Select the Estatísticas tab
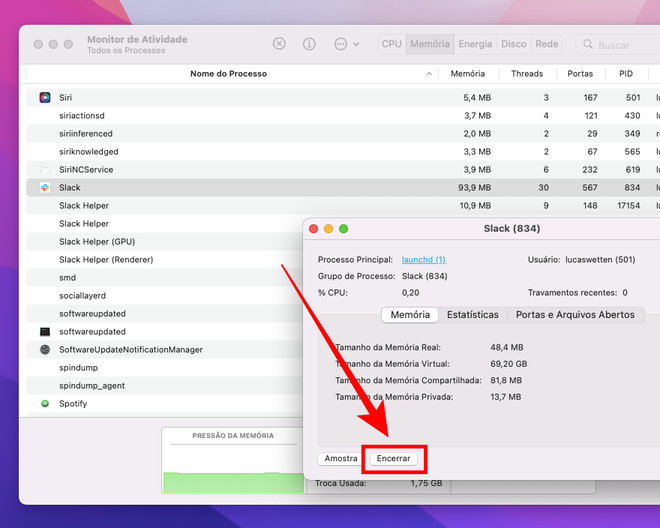The height and width of the screenshot is (528, 660). [473, 315]
